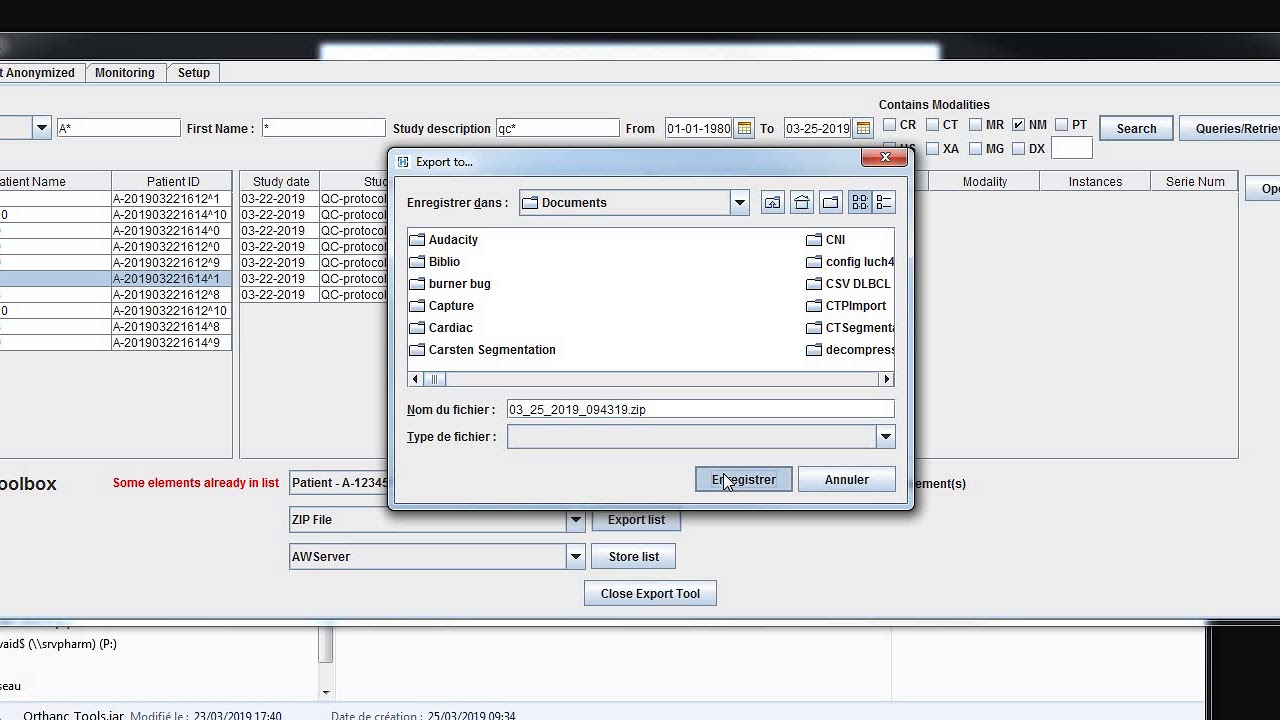Open the CTSegmentation folder
The width and height of the screenshot is (1280, 720).
point(850,328)
